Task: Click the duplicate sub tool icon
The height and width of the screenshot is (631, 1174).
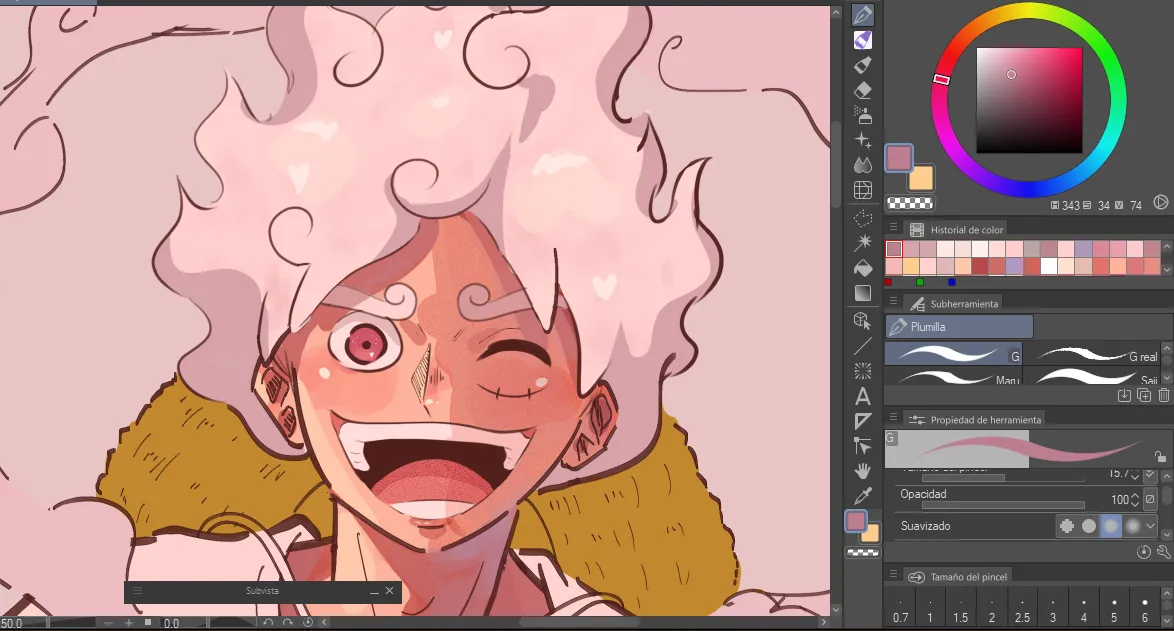Action: 1144,395
